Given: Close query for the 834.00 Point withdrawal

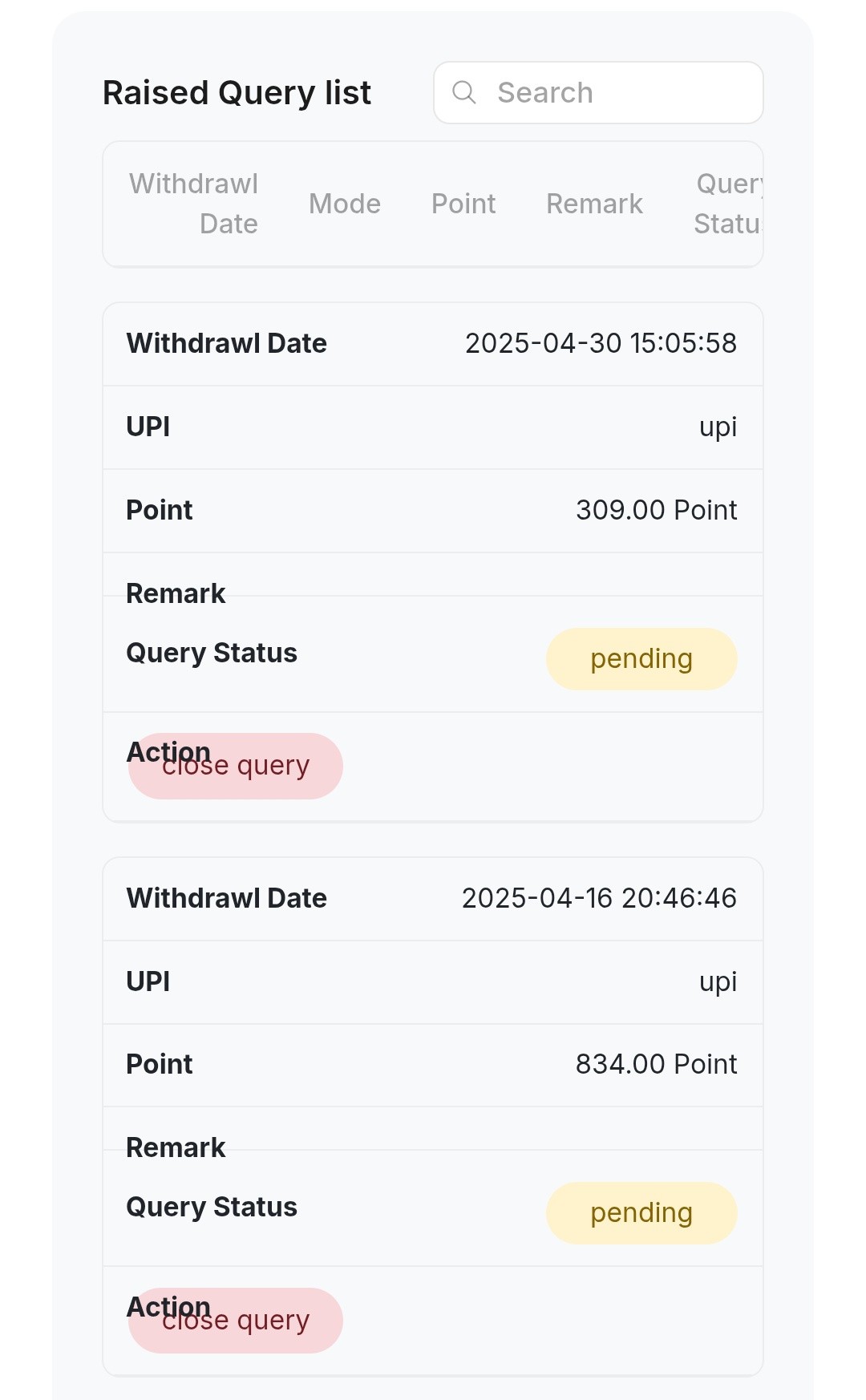Looking at the screenshot, I should pos(236,1320).
